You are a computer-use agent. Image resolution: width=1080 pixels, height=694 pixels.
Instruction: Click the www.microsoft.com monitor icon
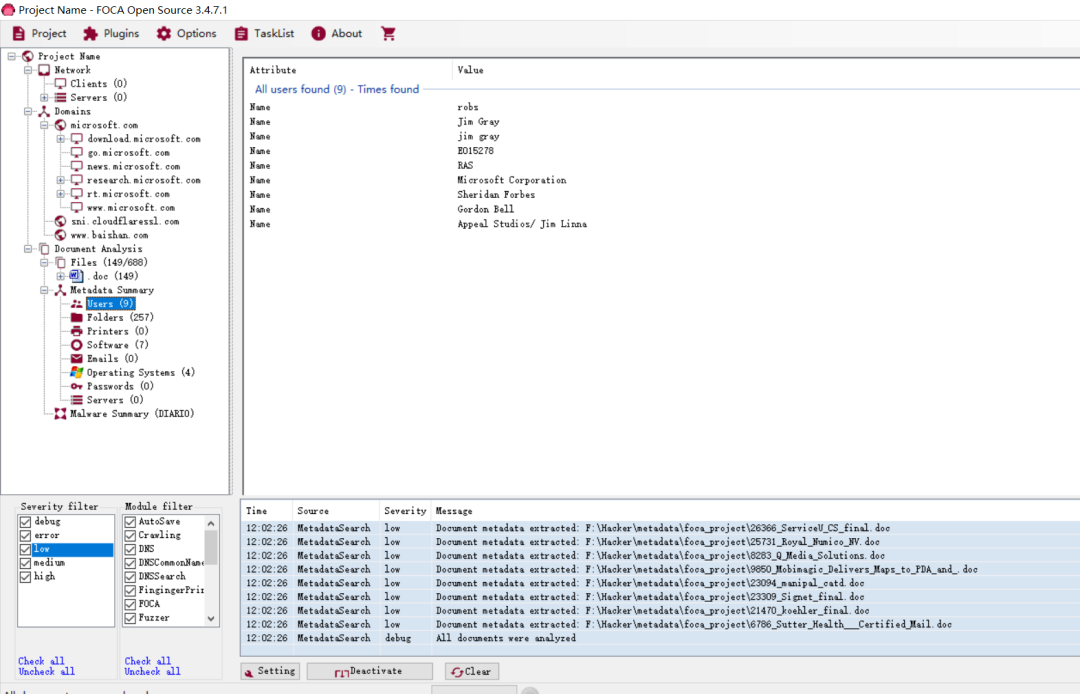(x=76, y=208)
